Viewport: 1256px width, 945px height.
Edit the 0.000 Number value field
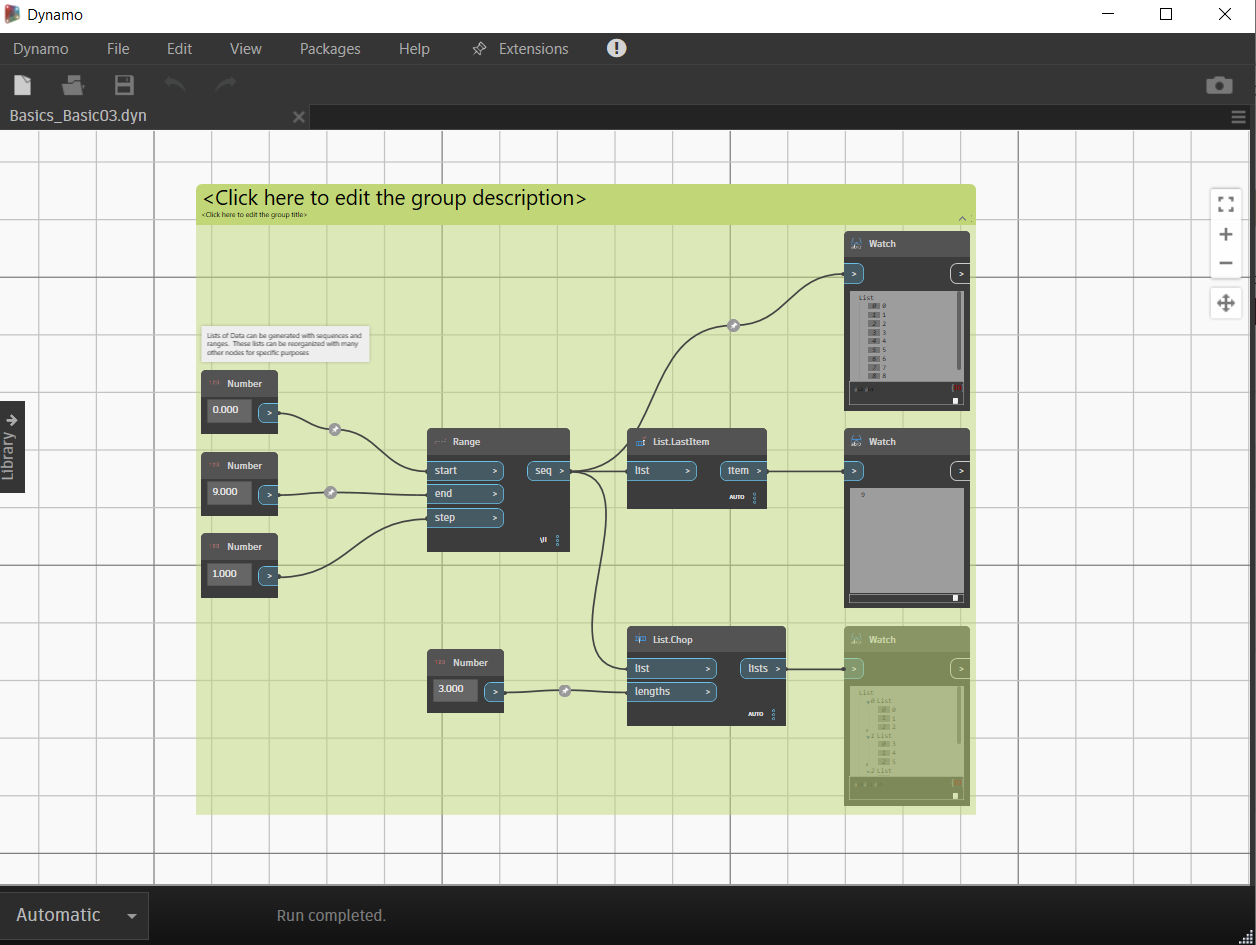coord(230,410)
